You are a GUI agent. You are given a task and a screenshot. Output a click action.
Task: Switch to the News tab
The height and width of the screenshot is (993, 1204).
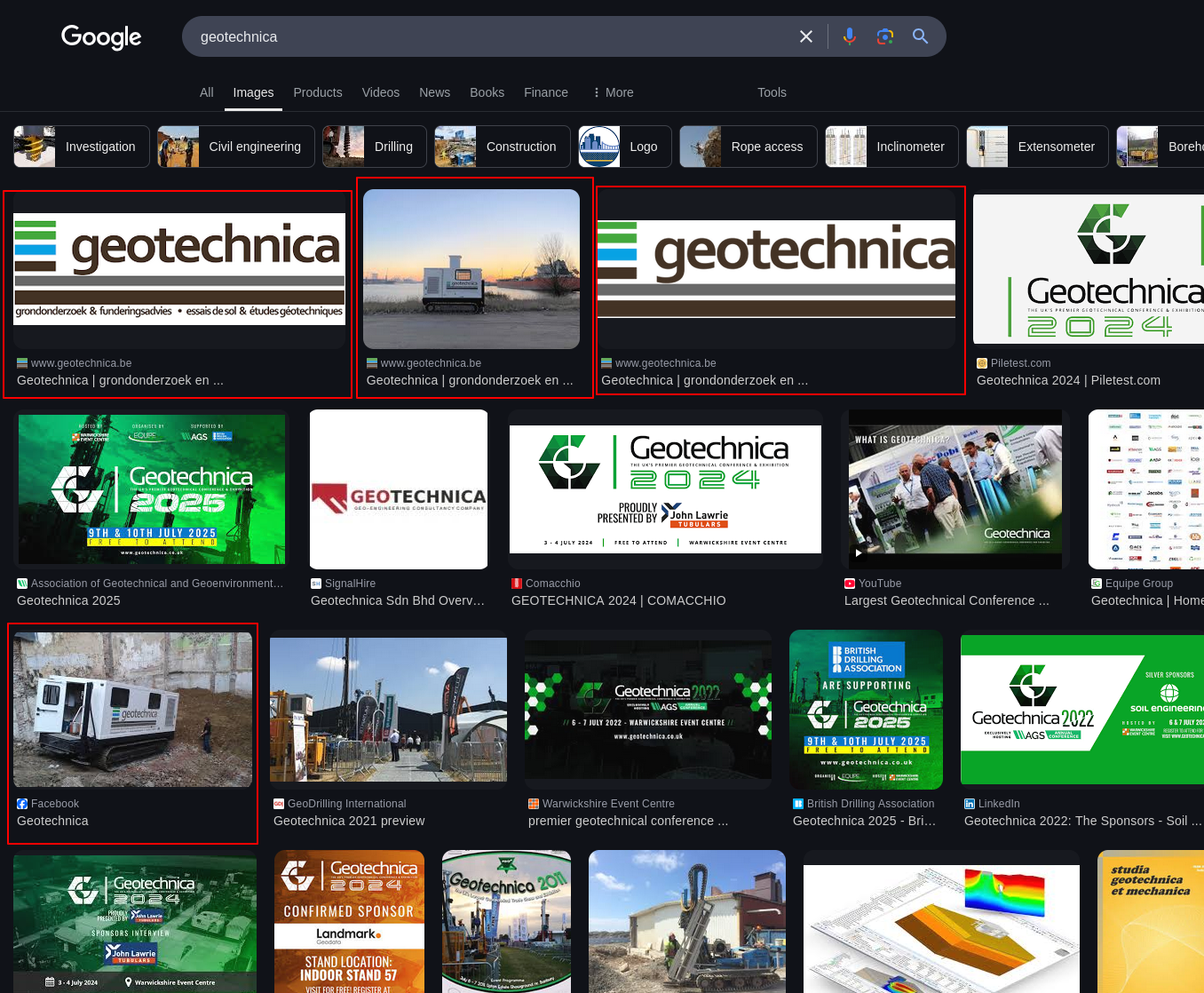[x=434, y=92]
